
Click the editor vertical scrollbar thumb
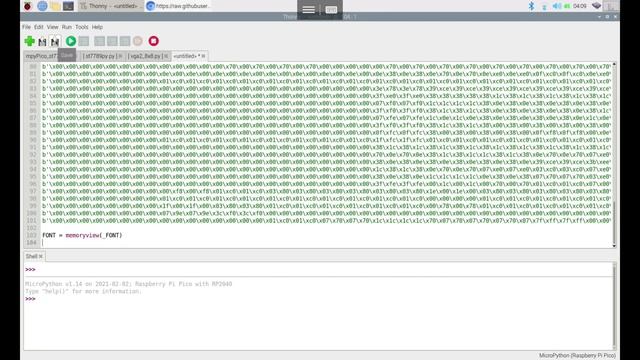pos(614,221)
